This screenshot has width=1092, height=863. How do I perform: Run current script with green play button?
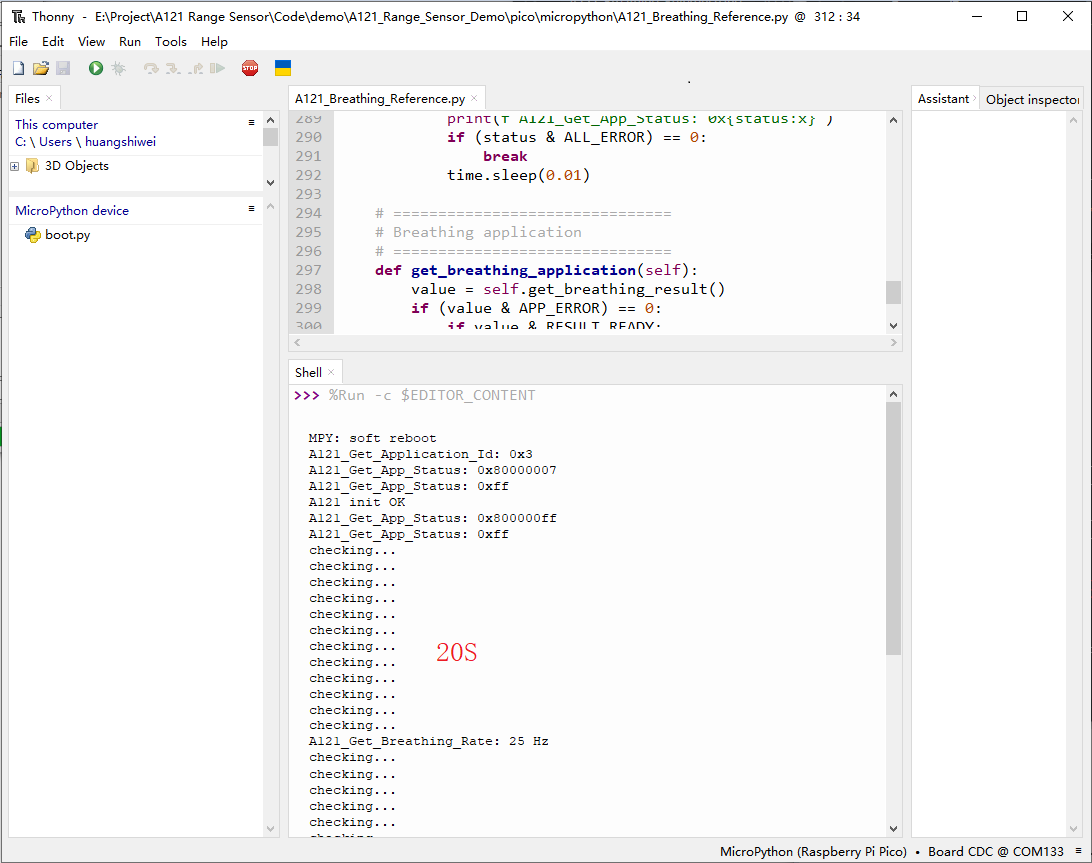click(96, 68)
